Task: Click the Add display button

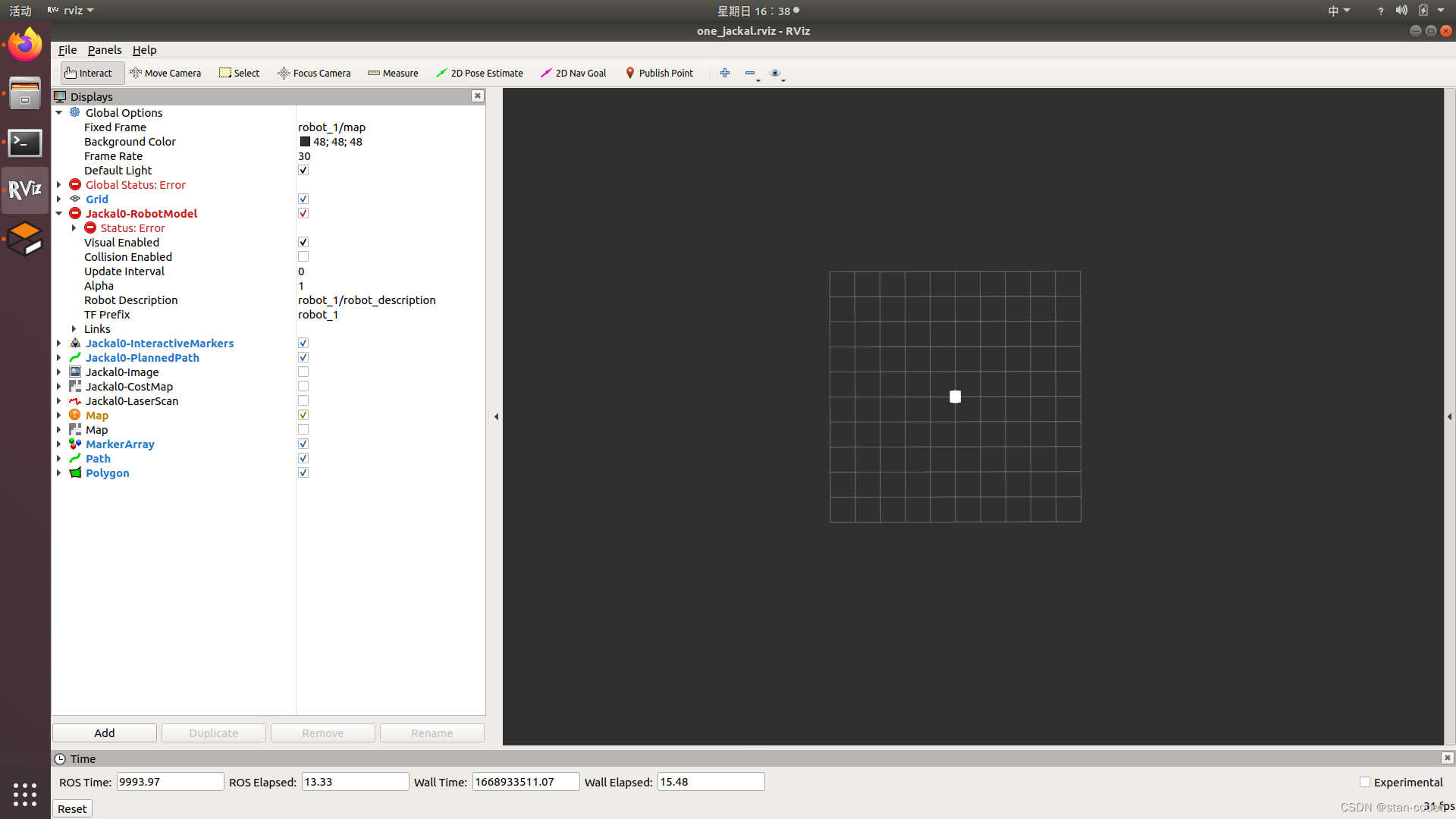Action: pyautogui.click(x=105, y=733)
